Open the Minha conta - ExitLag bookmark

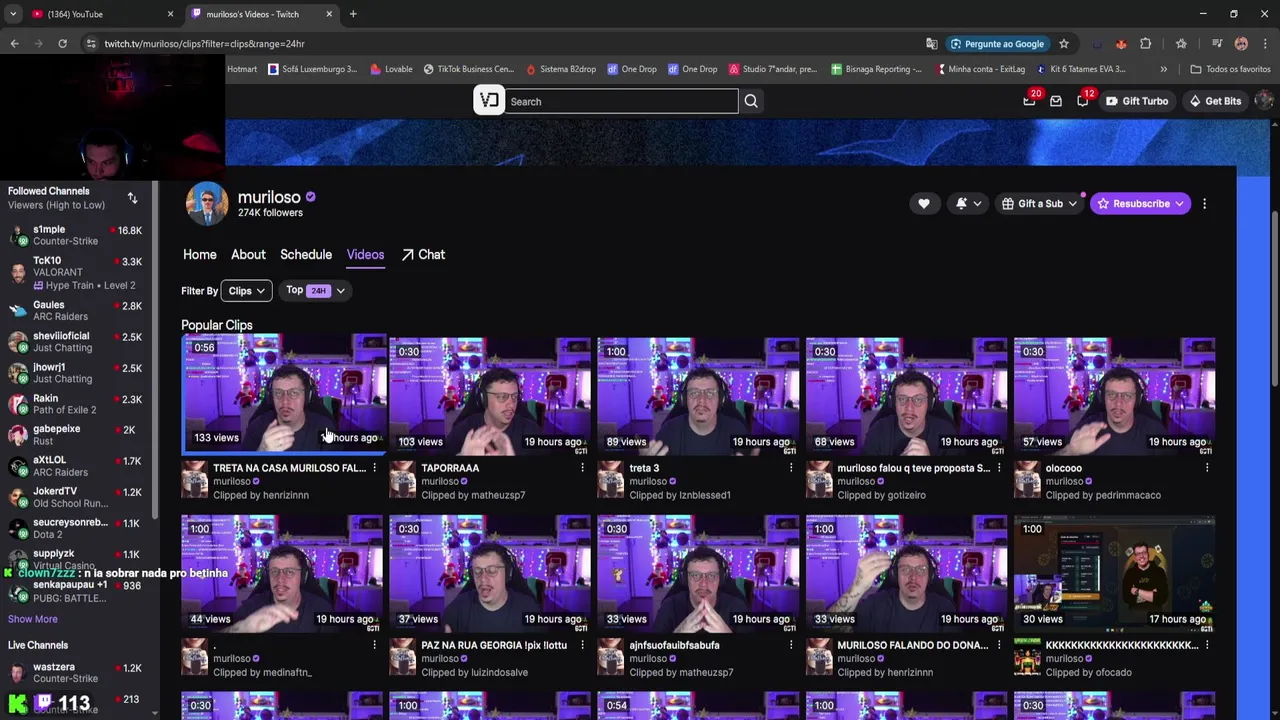tap(981, 69)
